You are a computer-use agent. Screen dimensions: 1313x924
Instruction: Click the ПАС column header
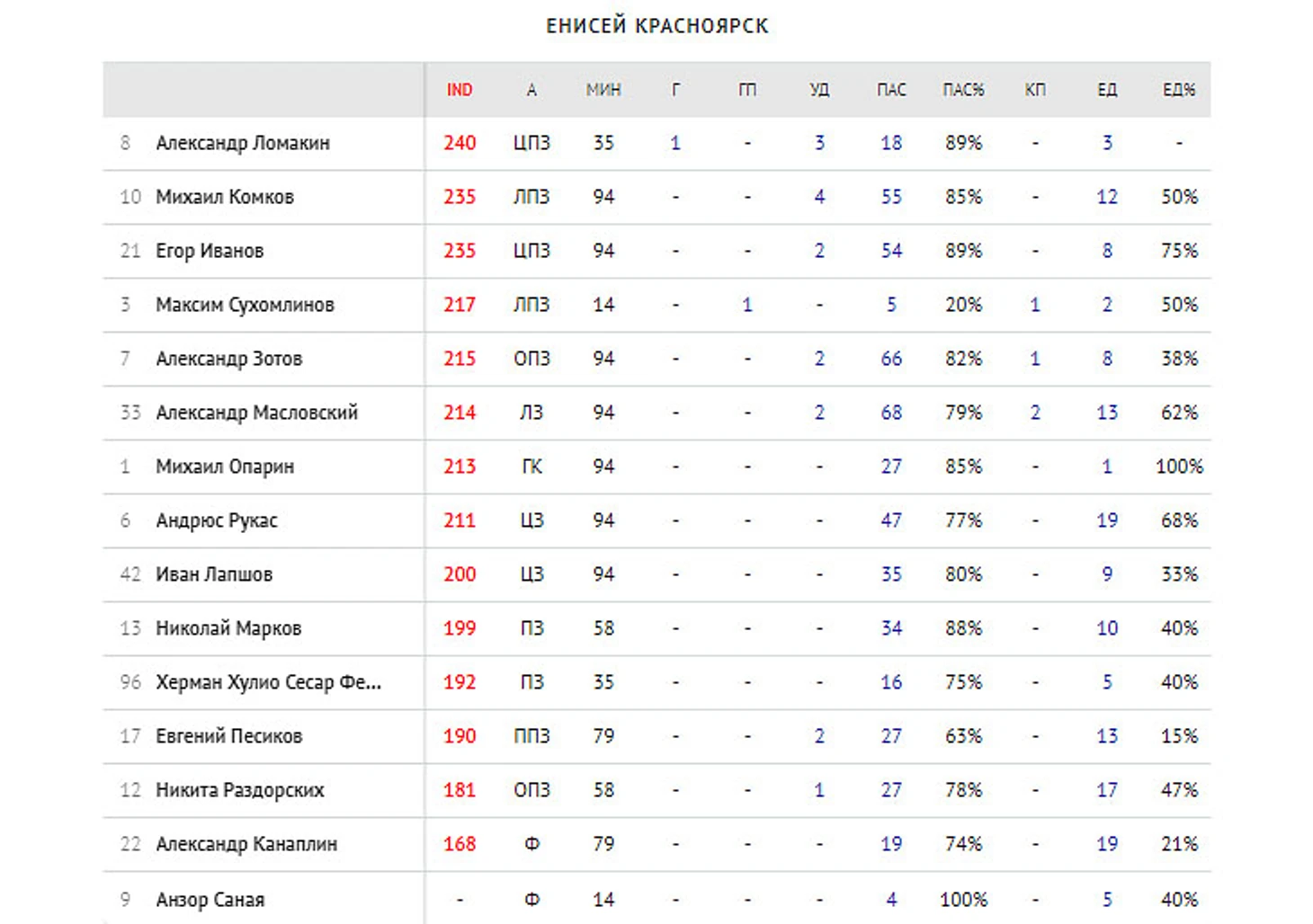coord(891,90)
